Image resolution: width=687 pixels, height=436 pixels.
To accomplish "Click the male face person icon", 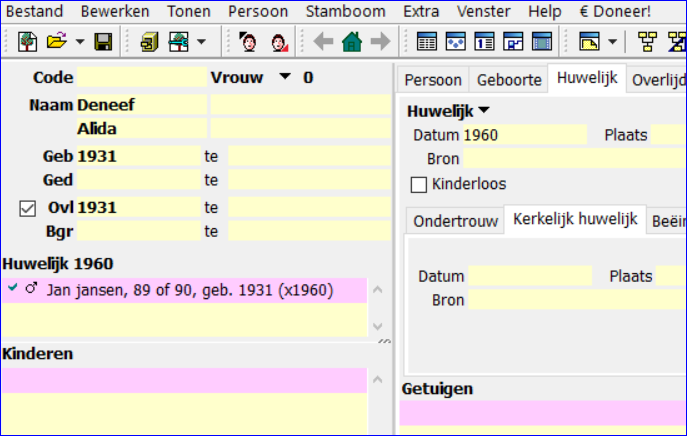I will pos(247,42).
